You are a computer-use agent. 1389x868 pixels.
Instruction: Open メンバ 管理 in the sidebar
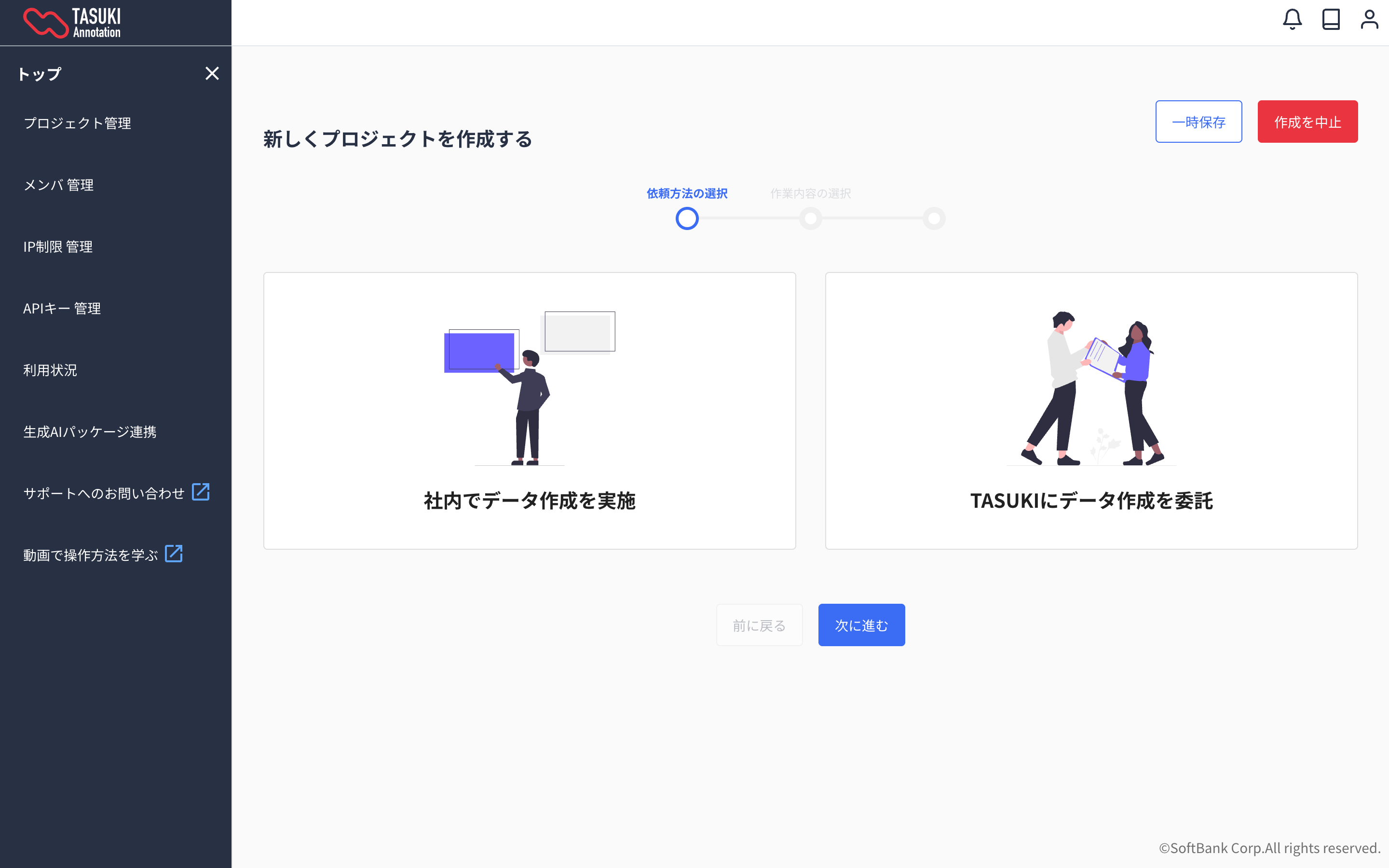point(58,185)
